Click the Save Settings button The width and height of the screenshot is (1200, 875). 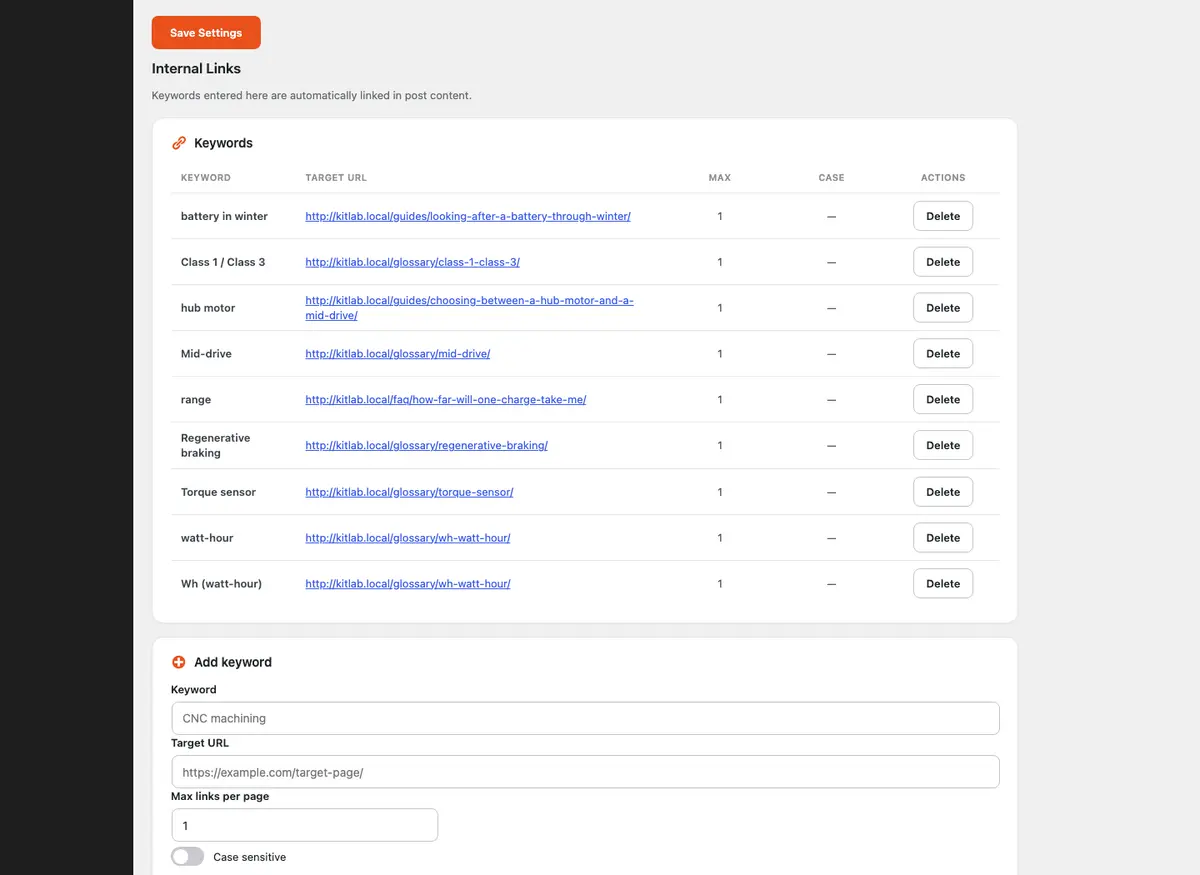(x=206, y=33)
